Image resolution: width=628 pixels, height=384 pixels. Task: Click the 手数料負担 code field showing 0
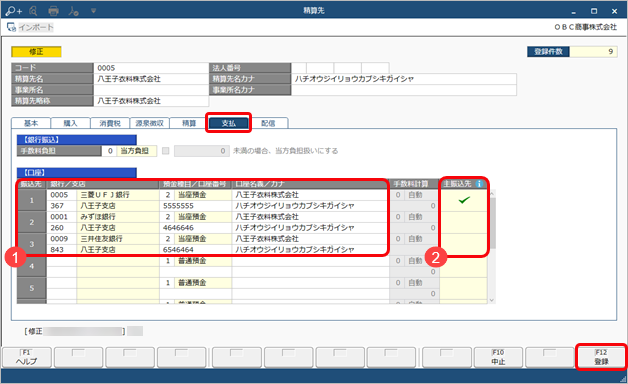[x=109, y=151]
